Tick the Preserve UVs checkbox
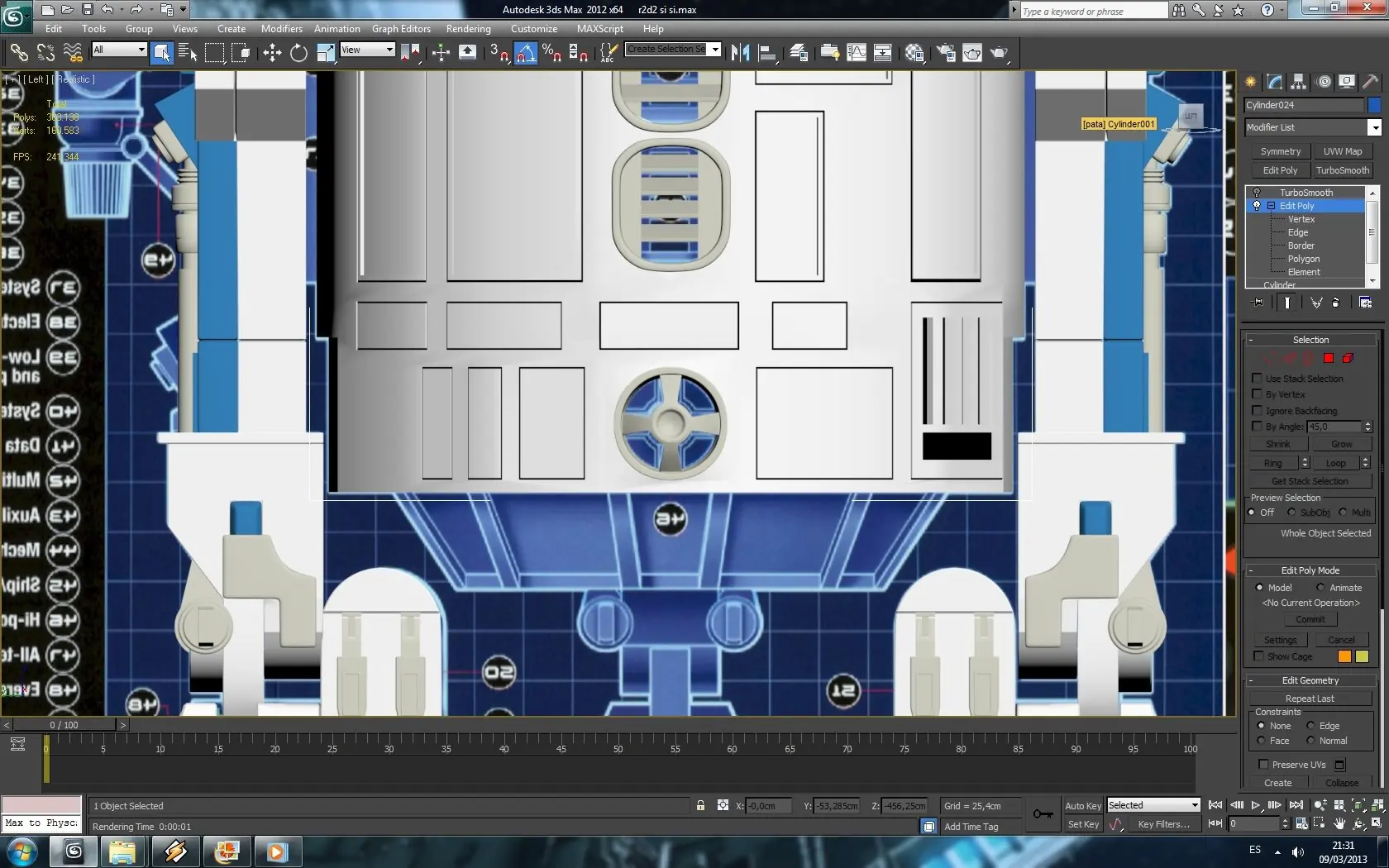The width and height of the screenshot is (1389, 868). coord(1263,765)
